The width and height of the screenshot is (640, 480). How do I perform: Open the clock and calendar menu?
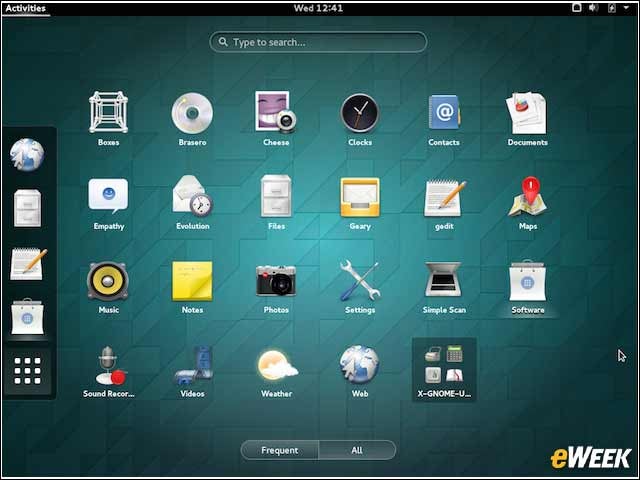pos(318,8)
